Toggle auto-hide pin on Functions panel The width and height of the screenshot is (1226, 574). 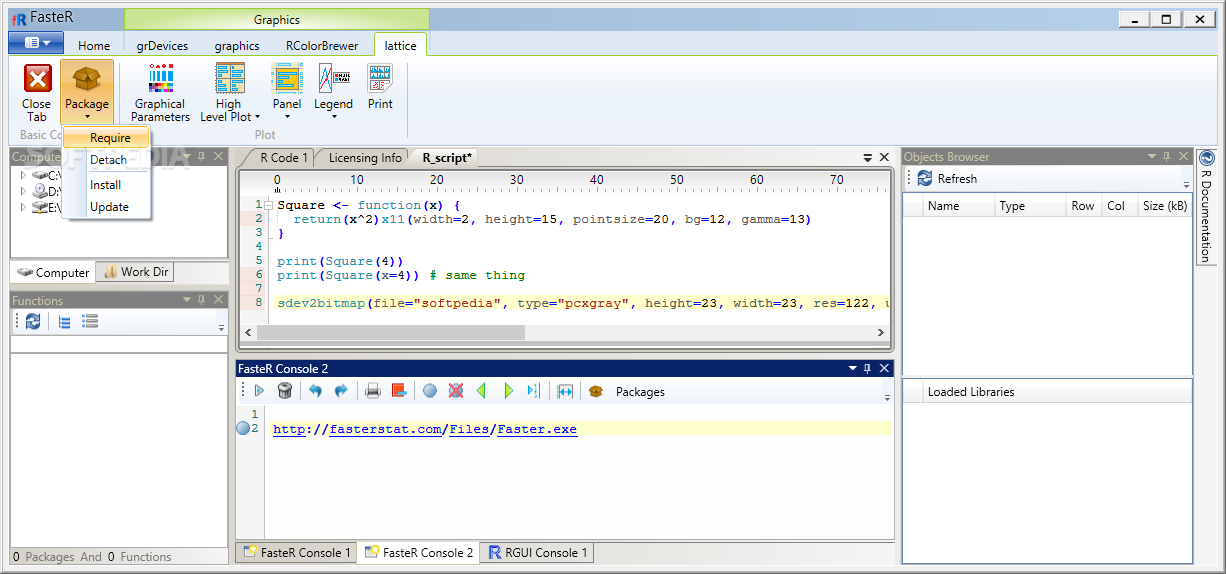click(x=202, y=300)
